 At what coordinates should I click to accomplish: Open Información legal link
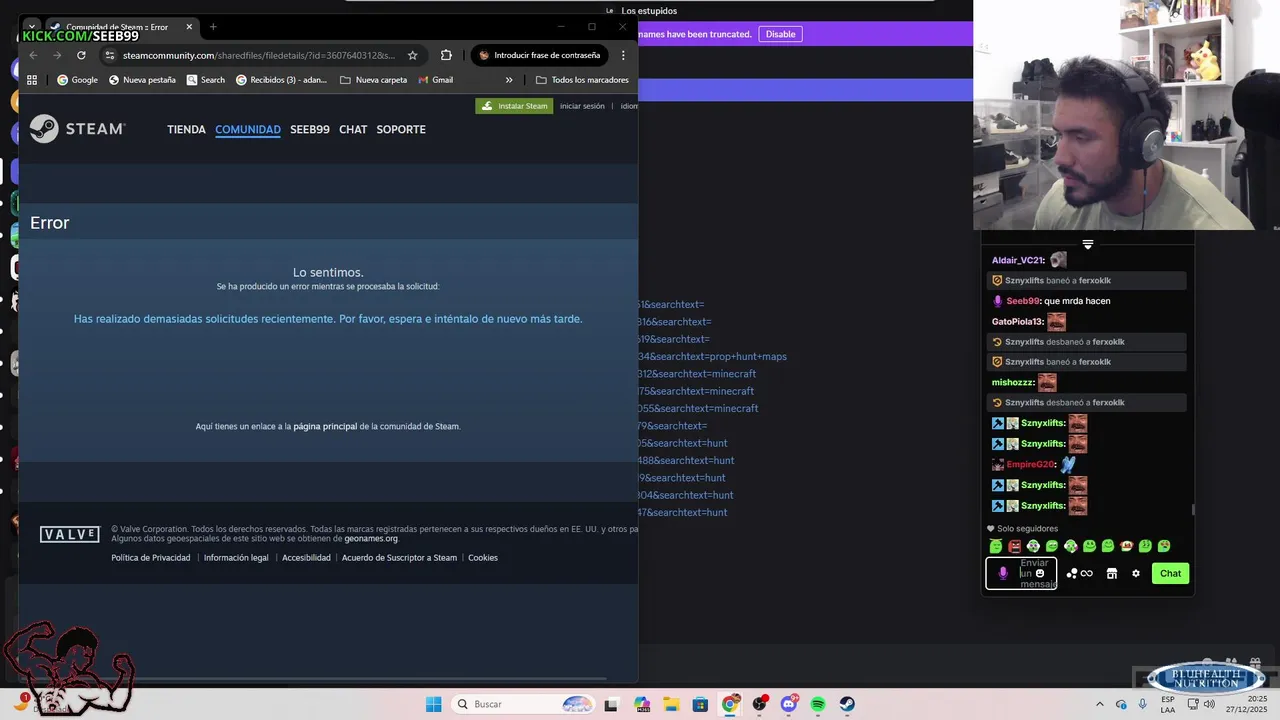click(x=236, y=558)
